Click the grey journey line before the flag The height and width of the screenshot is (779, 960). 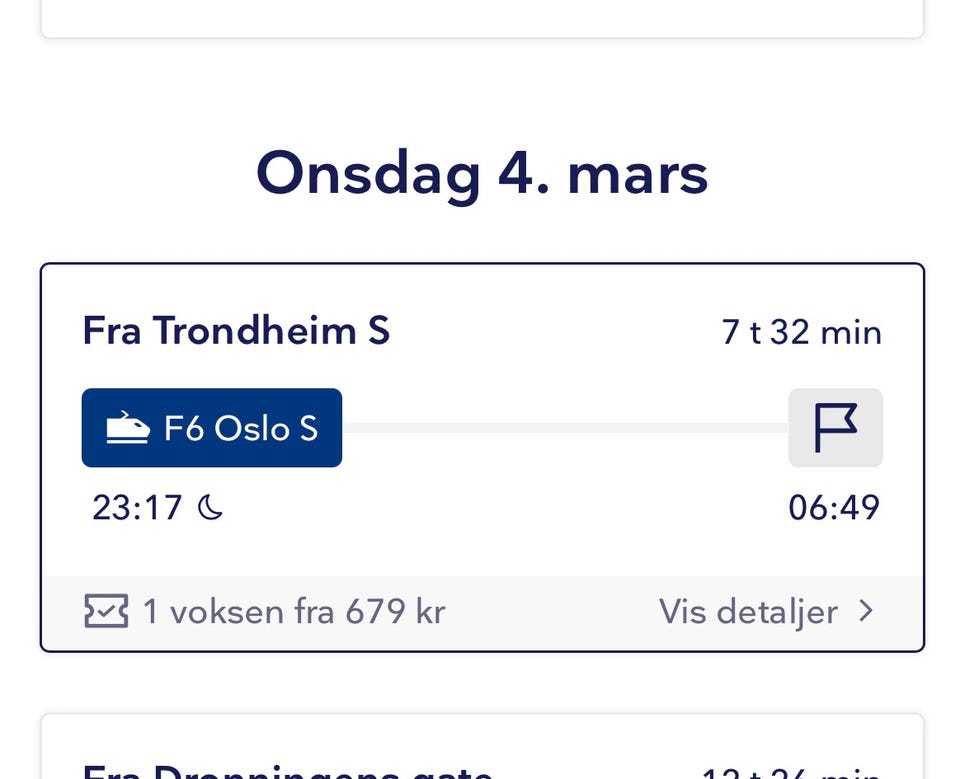coord(565,428)
